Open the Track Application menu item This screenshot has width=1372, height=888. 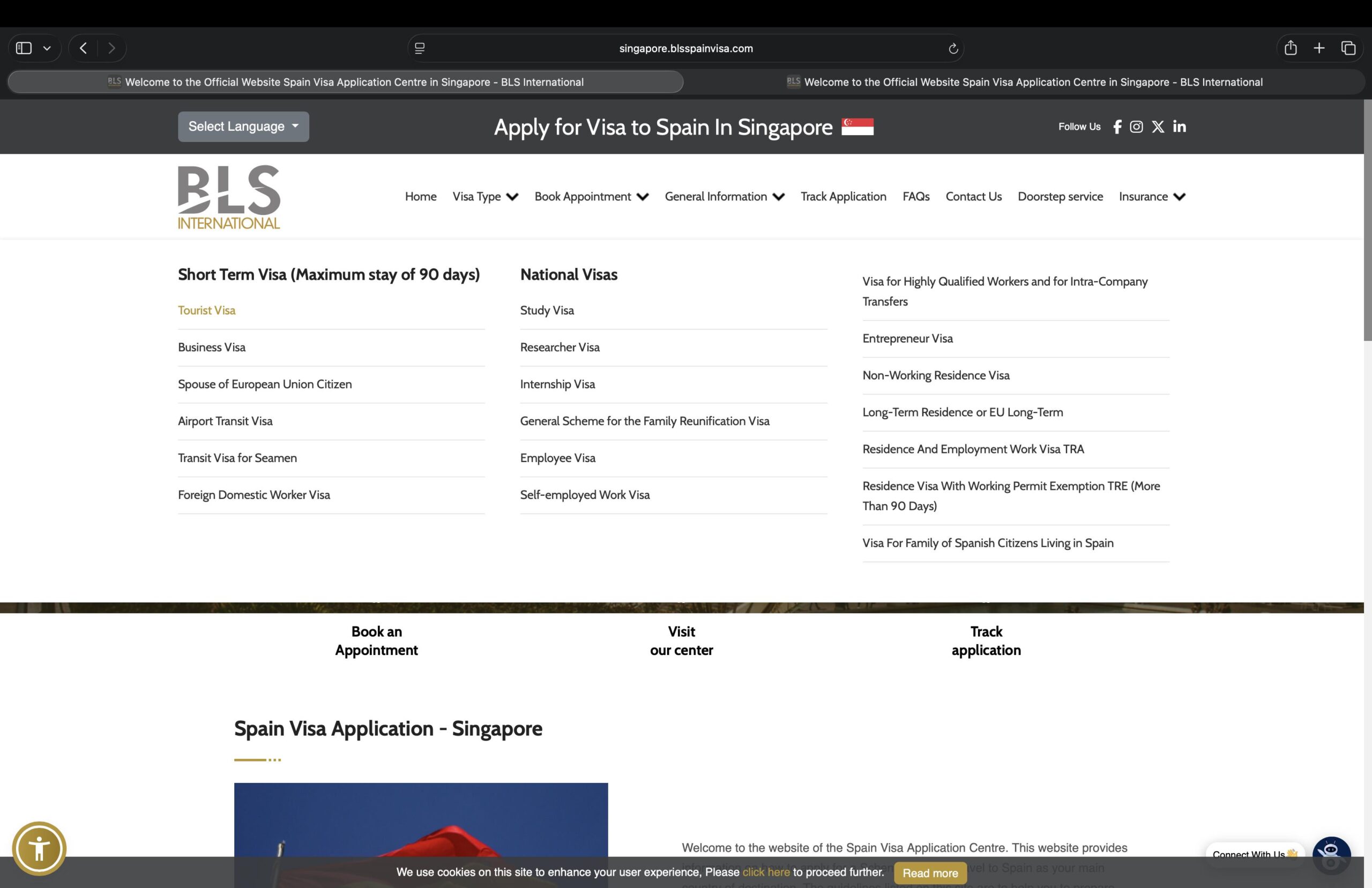coord(844,197)
